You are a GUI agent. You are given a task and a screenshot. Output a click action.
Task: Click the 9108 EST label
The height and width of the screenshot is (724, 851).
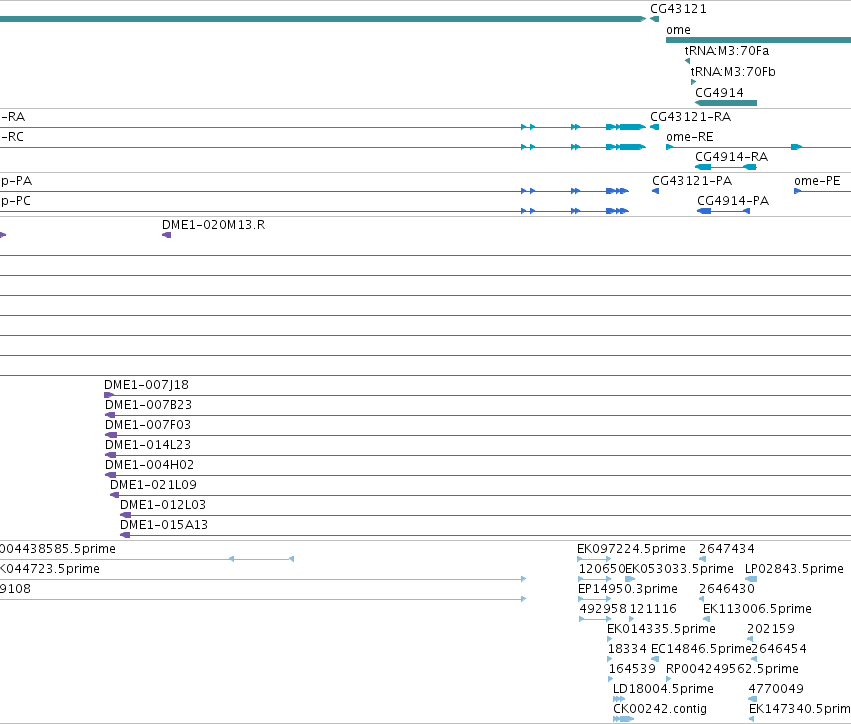pyautogui.click(x=15, y=589)
